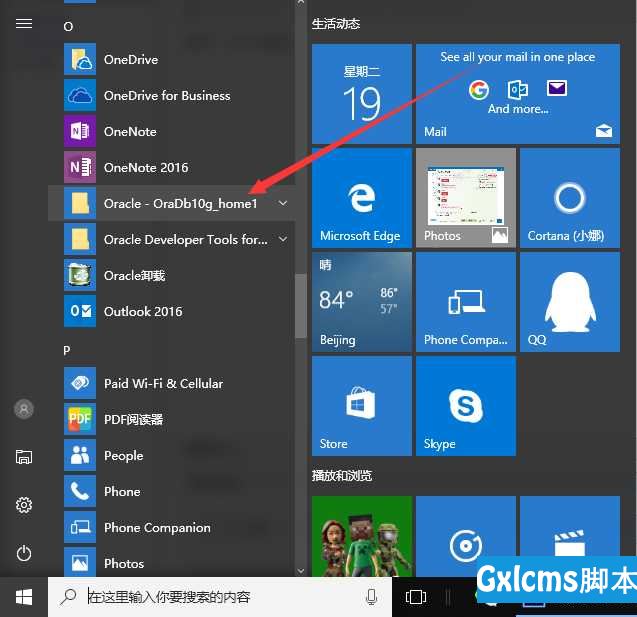Open the Movies & TV clapperboard tile
This screenshot has width=637, height=617.
[570, 528]
